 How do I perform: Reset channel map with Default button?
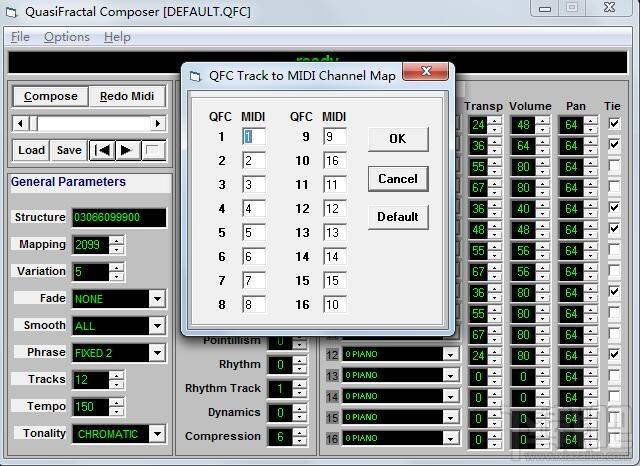tap(398, 217)
